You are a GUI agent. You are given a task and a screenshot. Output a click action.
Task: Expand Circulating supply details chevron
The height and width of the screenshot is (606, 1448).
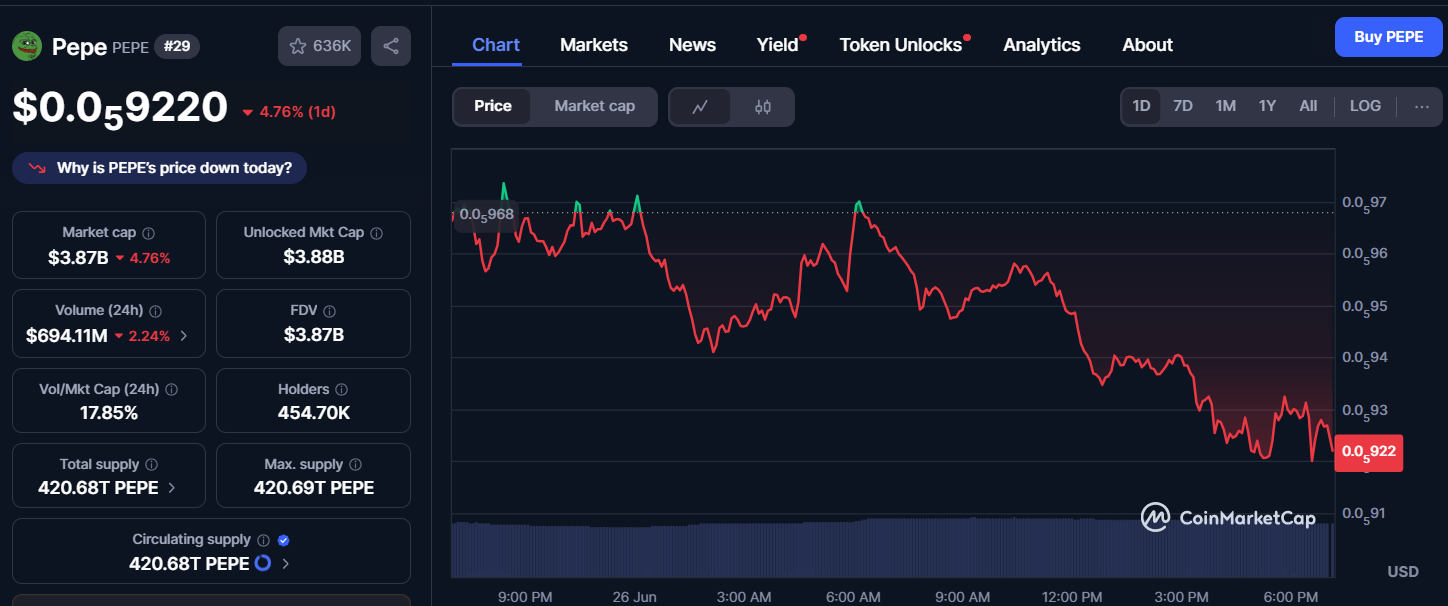coord(286,564)
